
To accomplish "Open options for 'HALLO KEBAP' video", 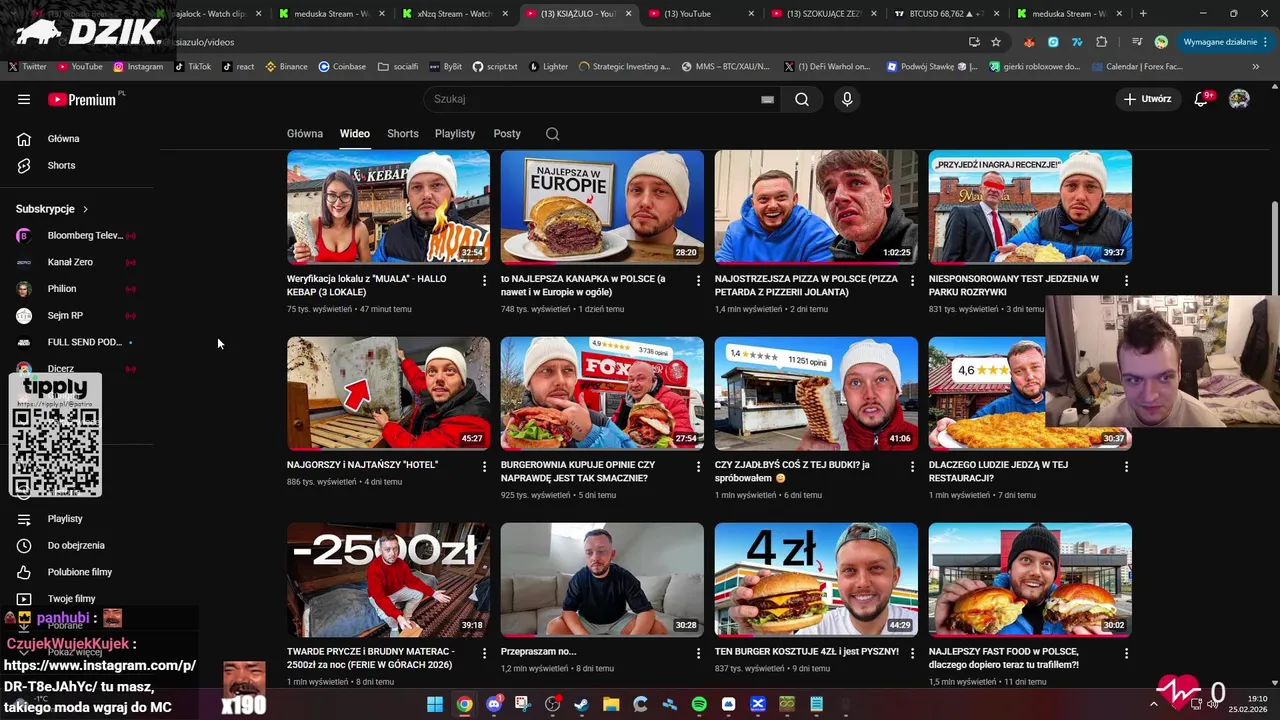I will 485,281.
